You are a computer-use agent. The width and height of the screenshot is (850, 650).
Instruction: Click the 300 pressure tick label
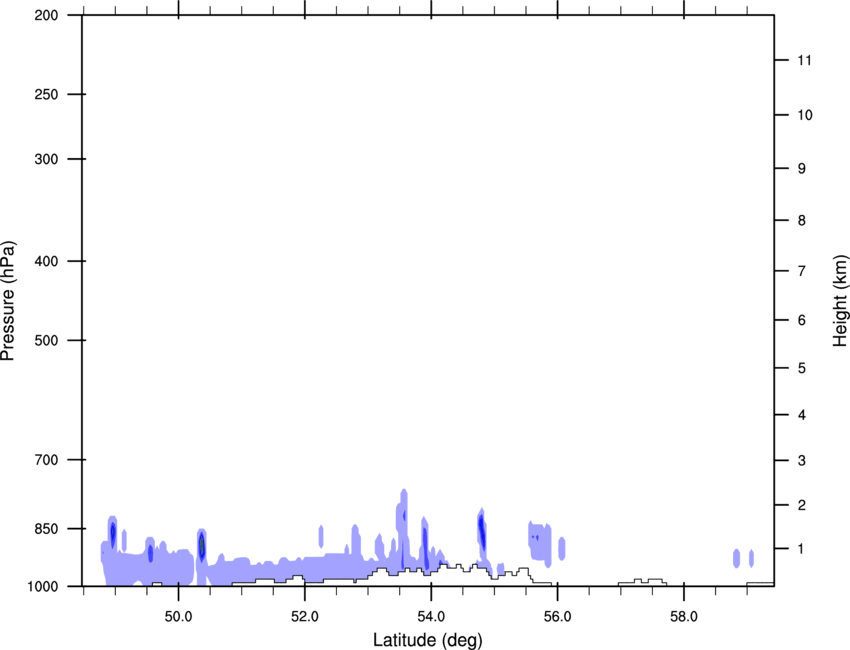click(46, 159)
